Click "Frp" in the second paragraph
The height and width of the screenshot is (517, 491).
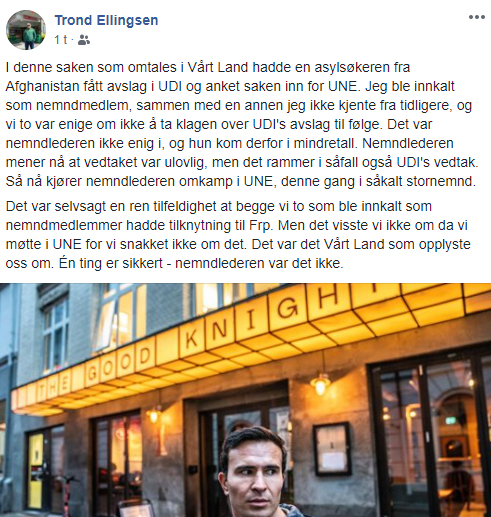[x=260, y=226]
